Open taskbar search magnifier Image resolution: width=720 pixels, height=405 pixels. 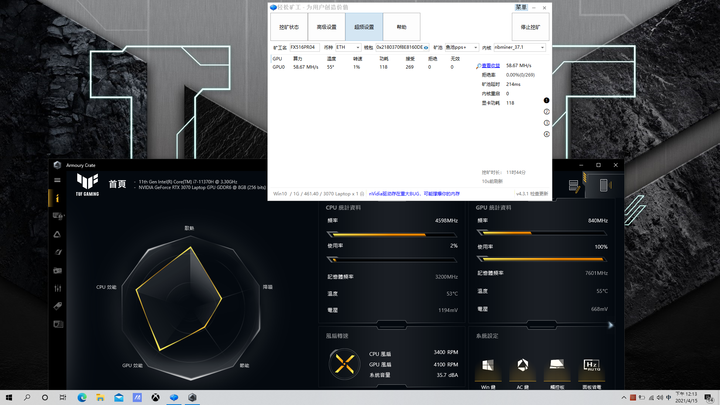click(x=27, y=398)
